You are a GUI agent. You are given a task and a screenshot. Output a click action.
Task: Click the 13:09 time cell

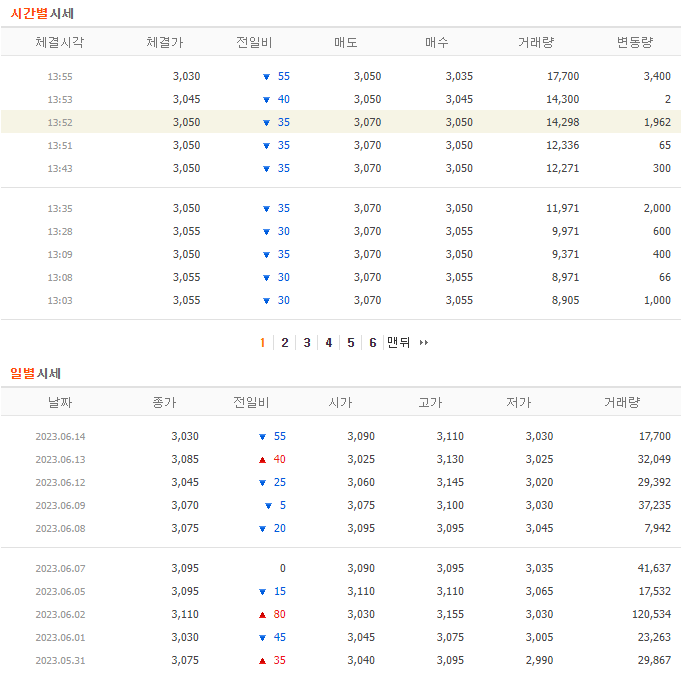pos(60,255)
